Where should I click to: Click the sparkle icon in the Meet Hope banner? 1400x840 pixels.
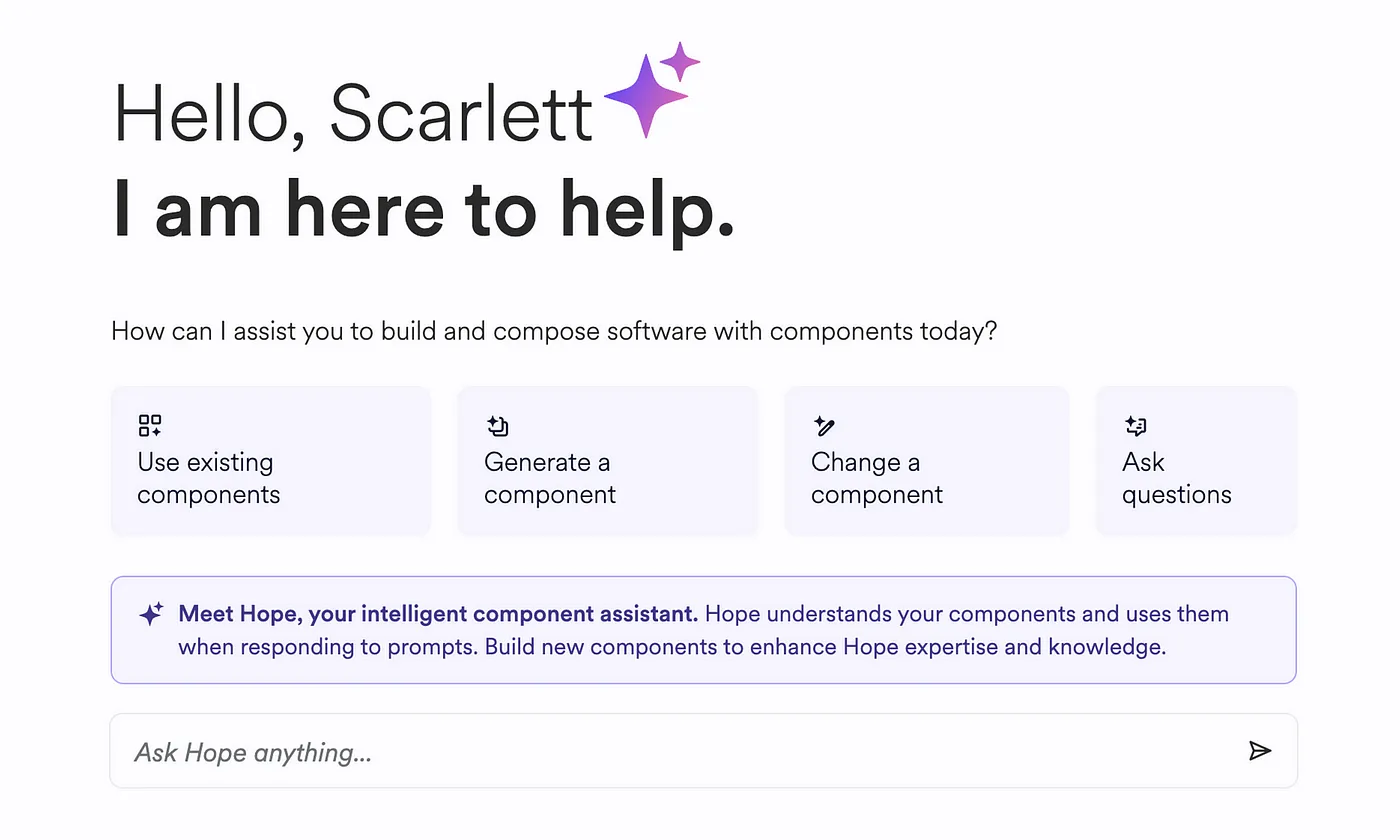coord(151,614)
